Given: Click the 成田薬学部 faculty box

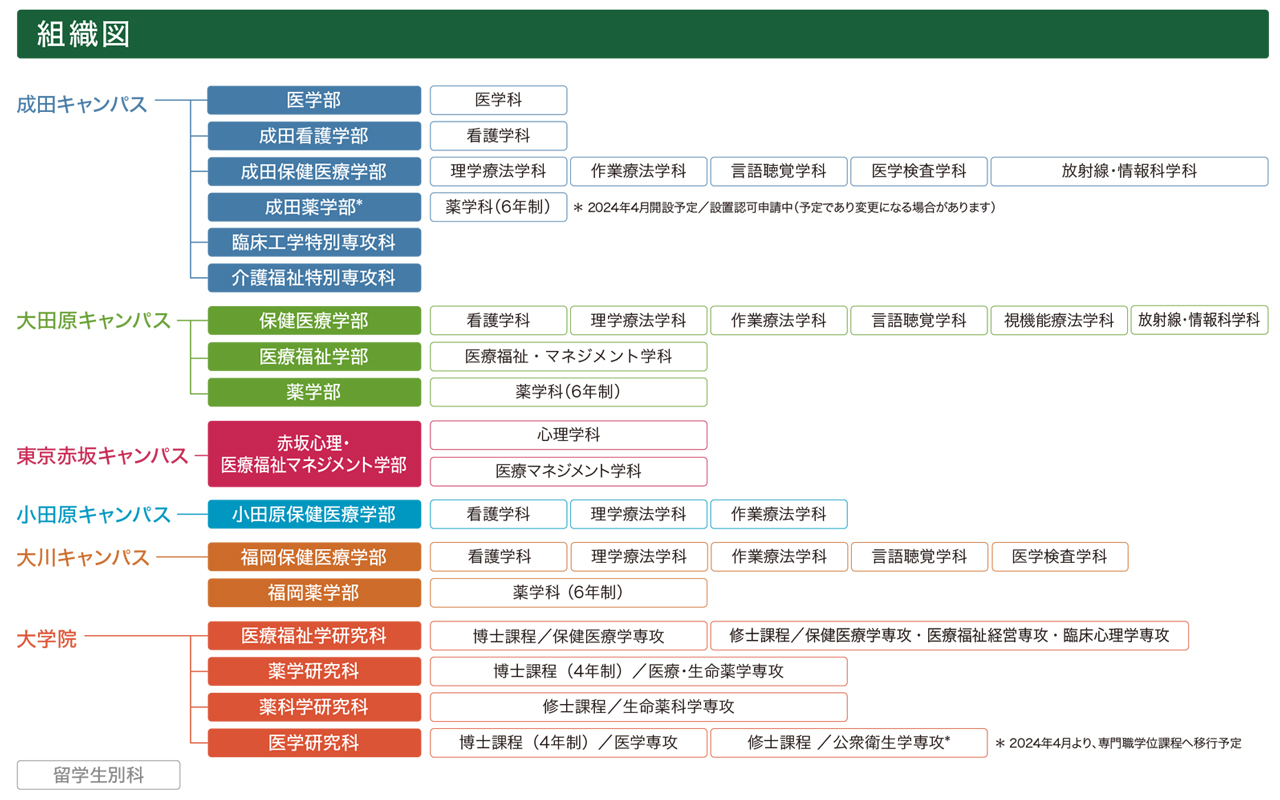Looking at the screenshot, I should pos(314,207).
